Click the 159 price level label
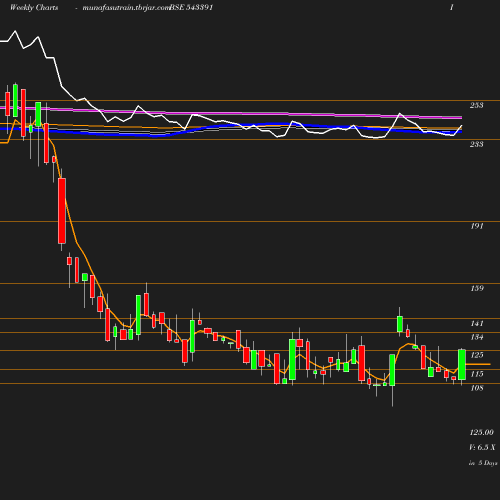 tap(477, 288)
